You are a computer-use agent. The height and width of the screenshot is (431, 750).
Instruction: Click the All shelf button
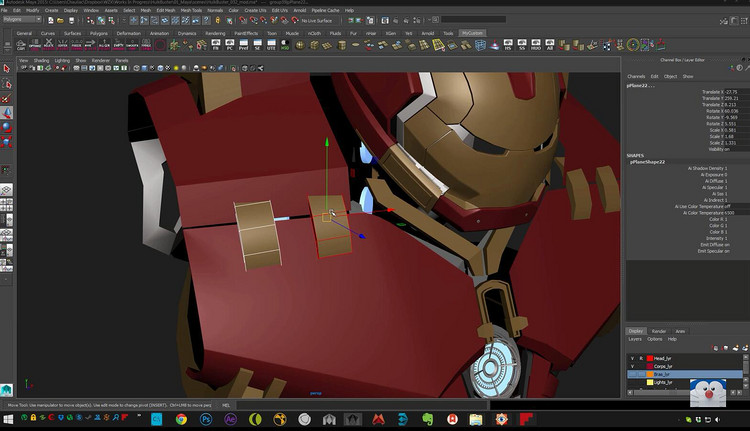550,45
